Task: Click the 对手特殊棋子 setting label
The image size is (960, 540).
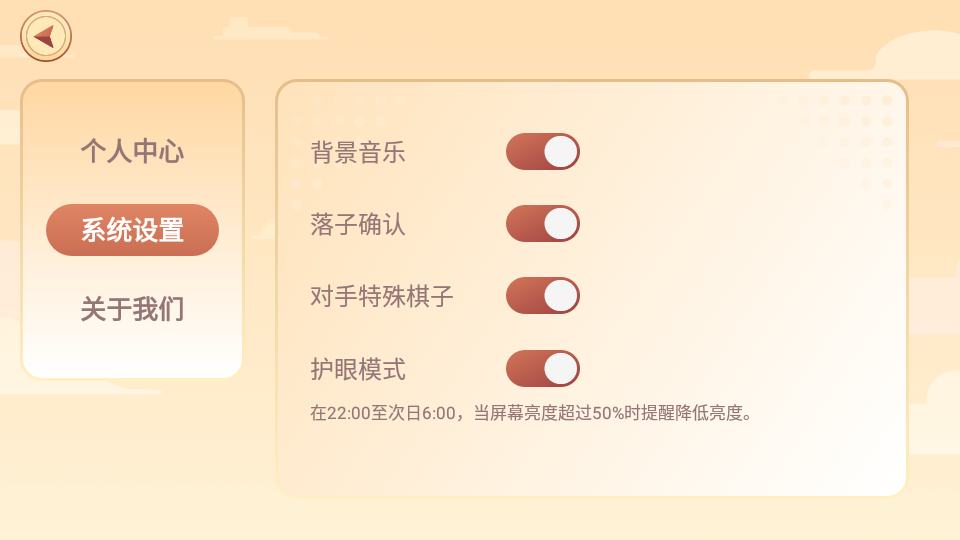Action: (x=382, y=297)
